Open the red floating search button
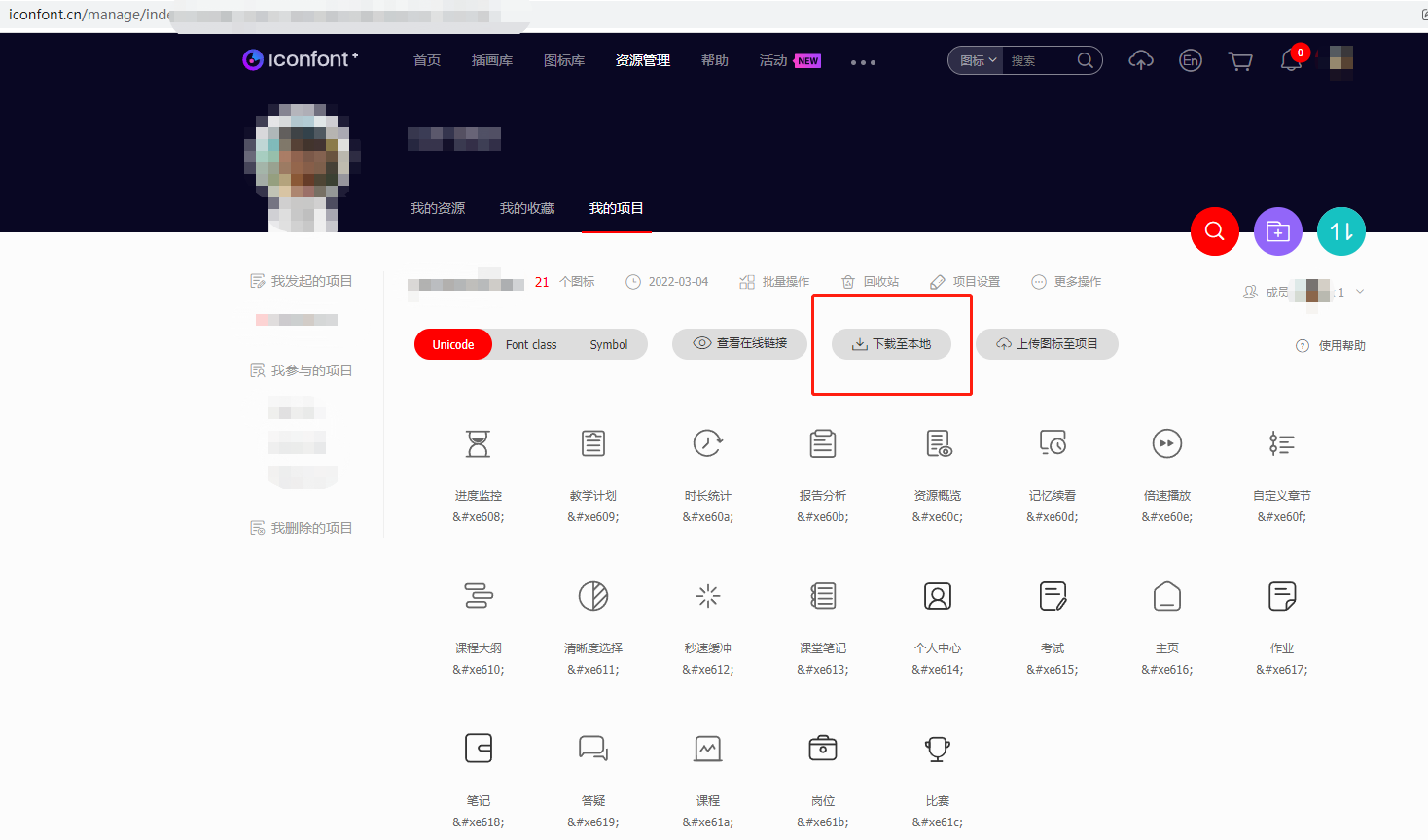 coord(1214,231)
